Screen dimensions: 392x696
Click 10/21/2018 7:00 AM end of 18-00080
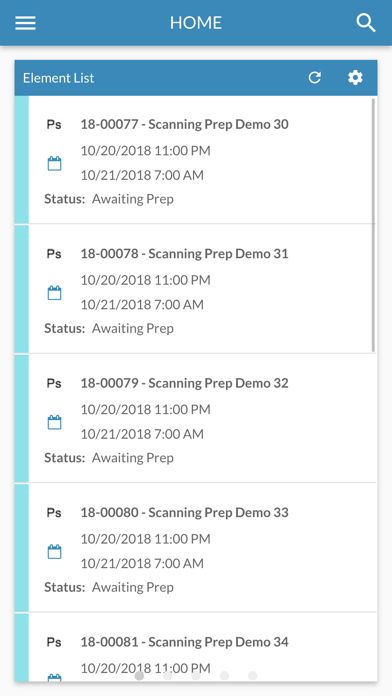pyautogui.click(x=142, y=564)
